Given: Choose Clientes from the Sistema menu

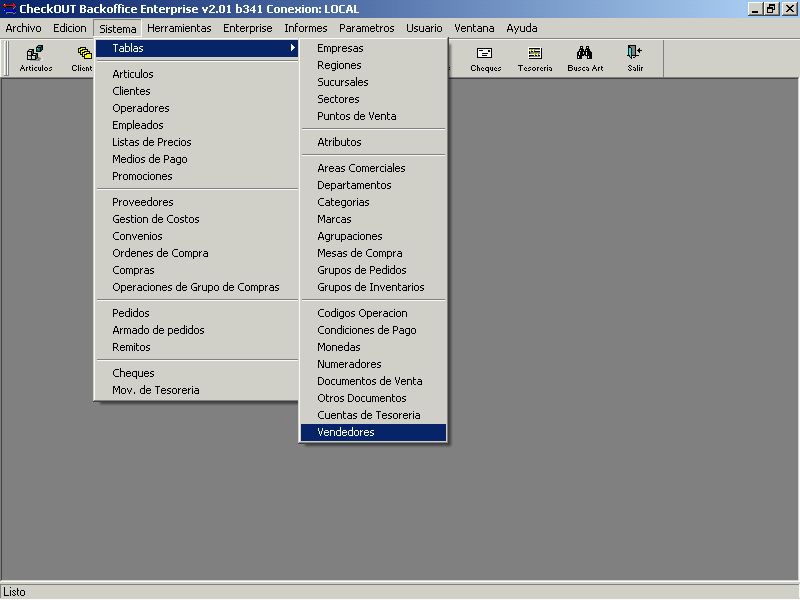Looking at the screenshot, I should click(197, 91).
